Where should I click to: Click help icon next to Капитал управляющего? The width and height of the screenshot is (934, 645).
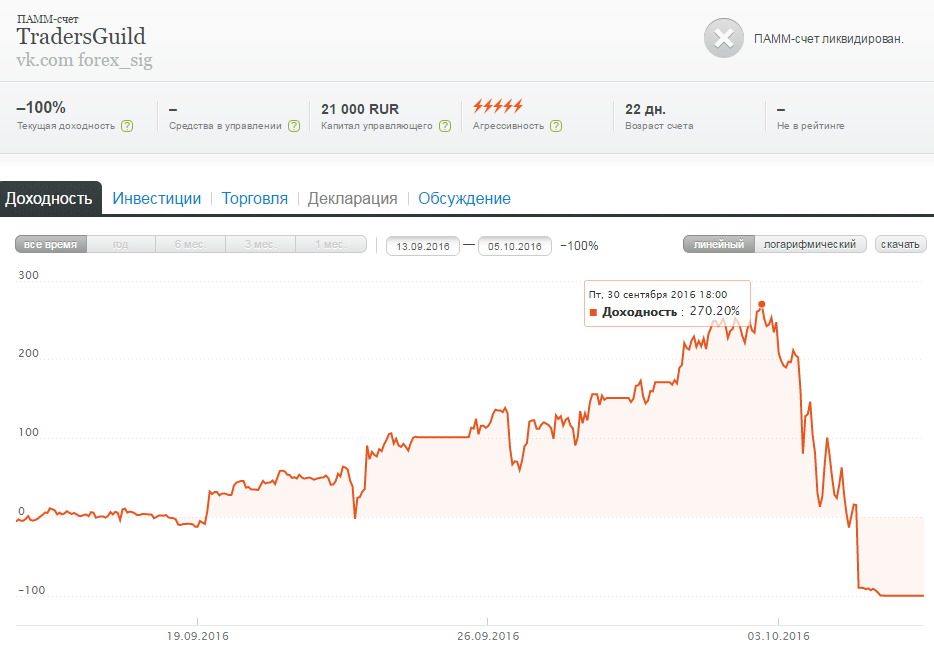click(x=445, y=126)
